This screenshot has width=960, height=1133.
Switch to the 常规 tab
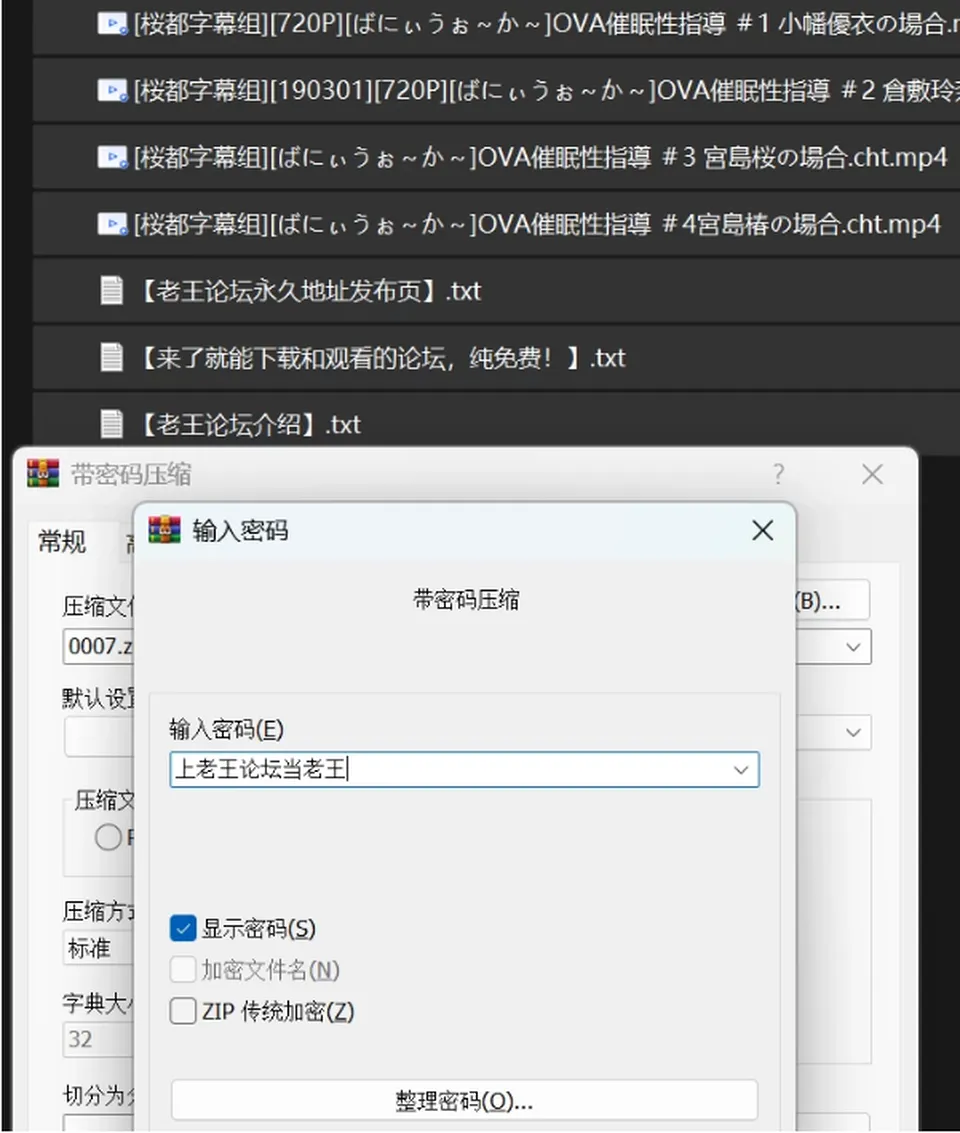click(62, 541)
